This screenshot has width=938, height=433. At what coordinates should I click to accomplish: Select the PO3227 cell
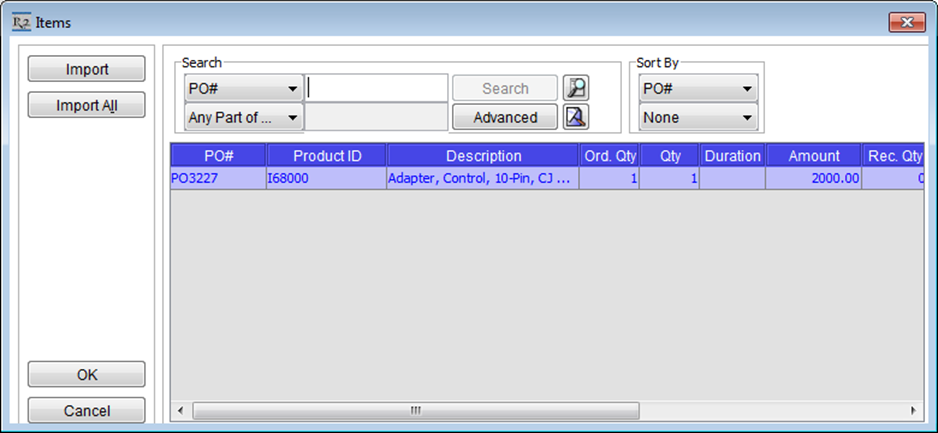[x=218, y=178]
